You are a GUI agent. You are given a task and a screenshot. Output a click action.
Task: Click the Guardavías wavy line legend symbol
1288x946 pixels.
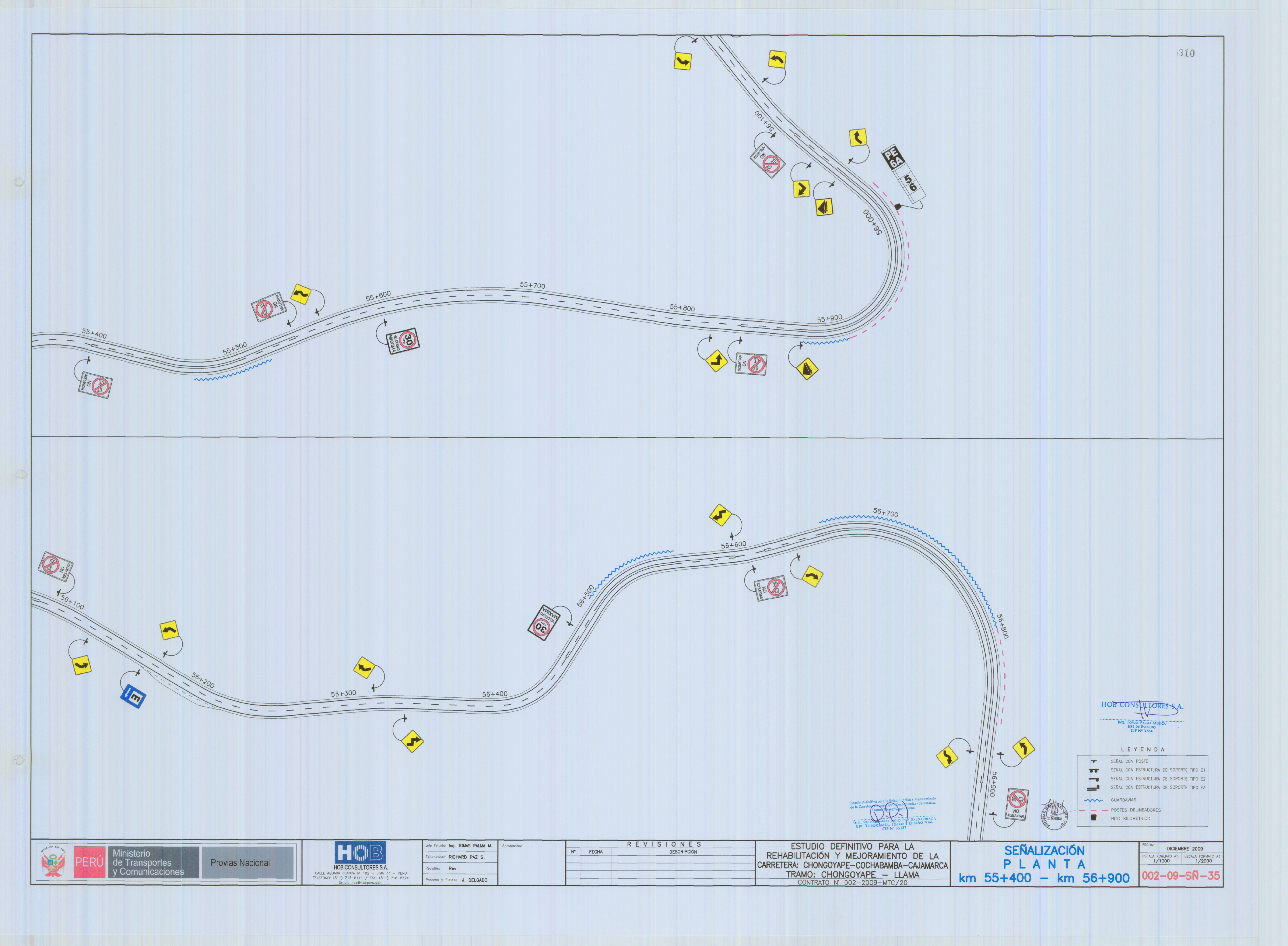1094,800
